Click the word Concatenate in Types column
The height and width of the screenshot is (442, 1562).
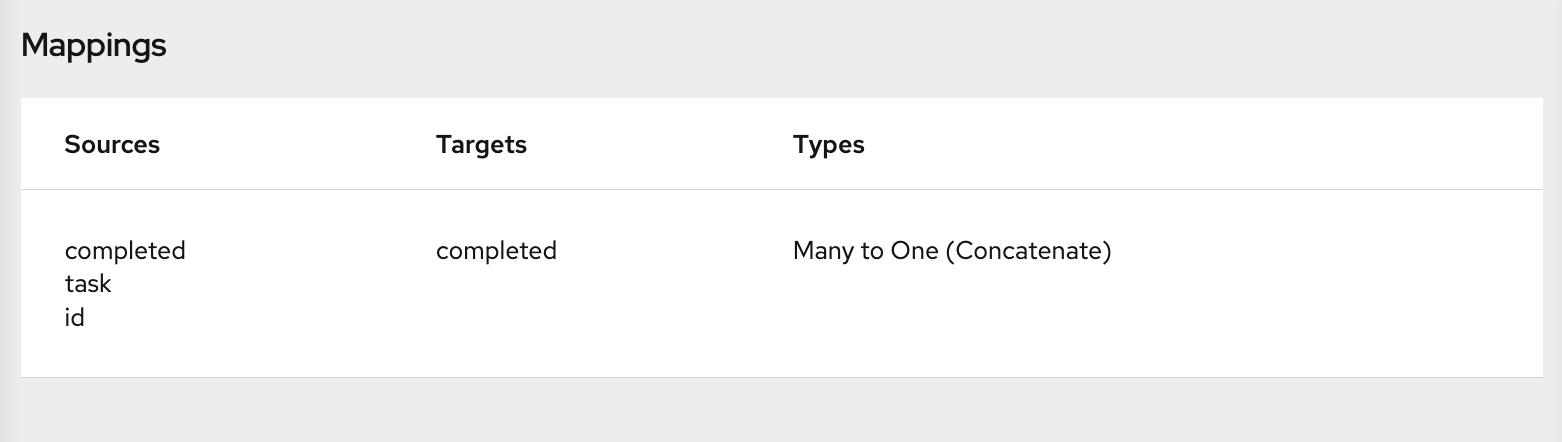pyautogui.click(x=1027, y=250)
